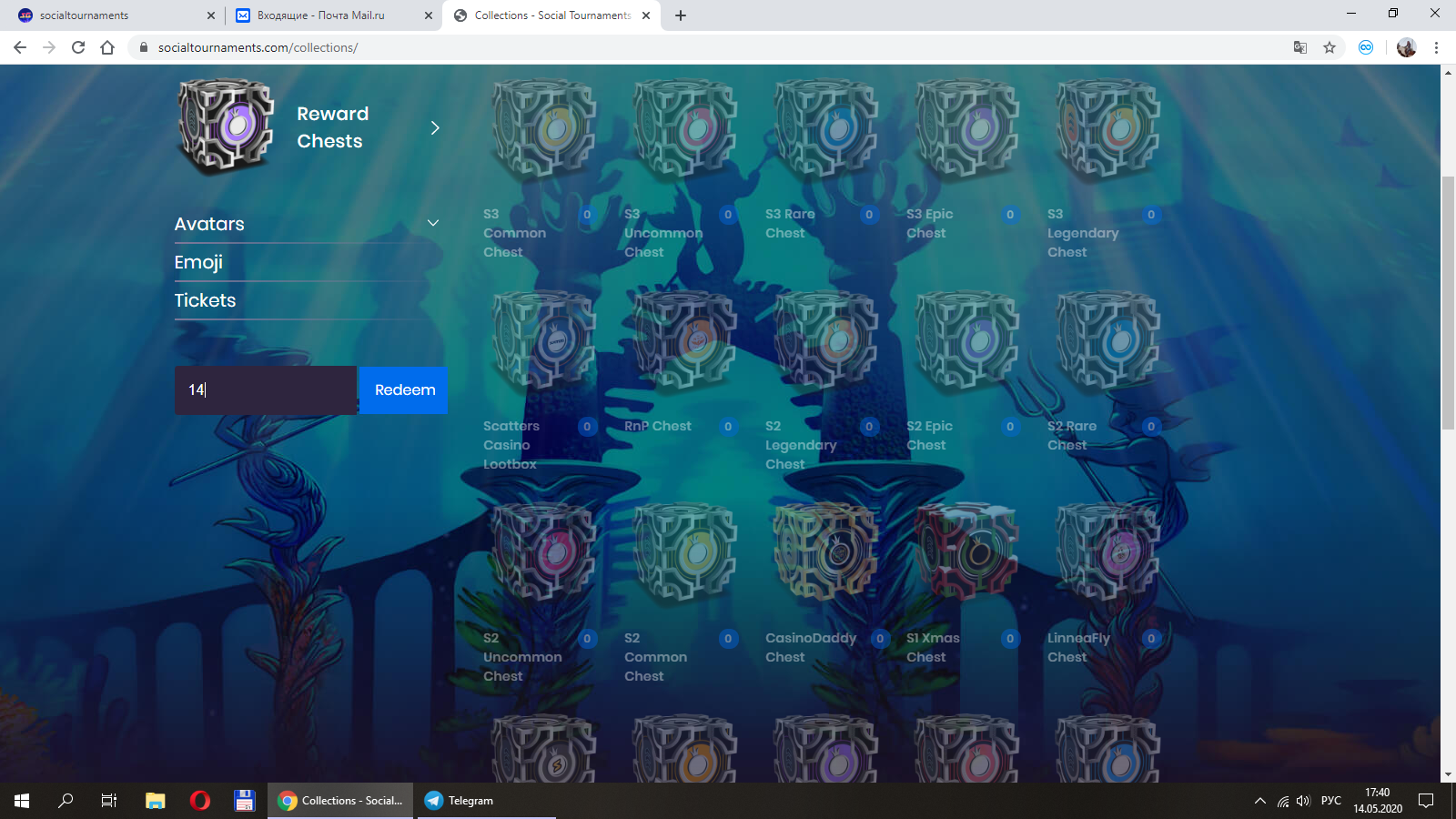
Task: Click the LinneaFly Chest count badge
Action: (1151, 639)
